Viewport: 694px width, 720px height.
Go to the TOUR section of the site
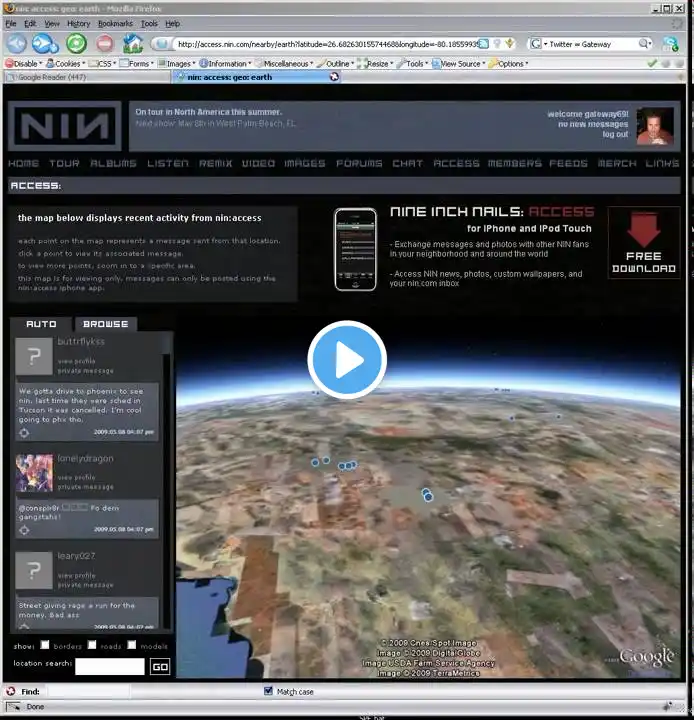64,163
